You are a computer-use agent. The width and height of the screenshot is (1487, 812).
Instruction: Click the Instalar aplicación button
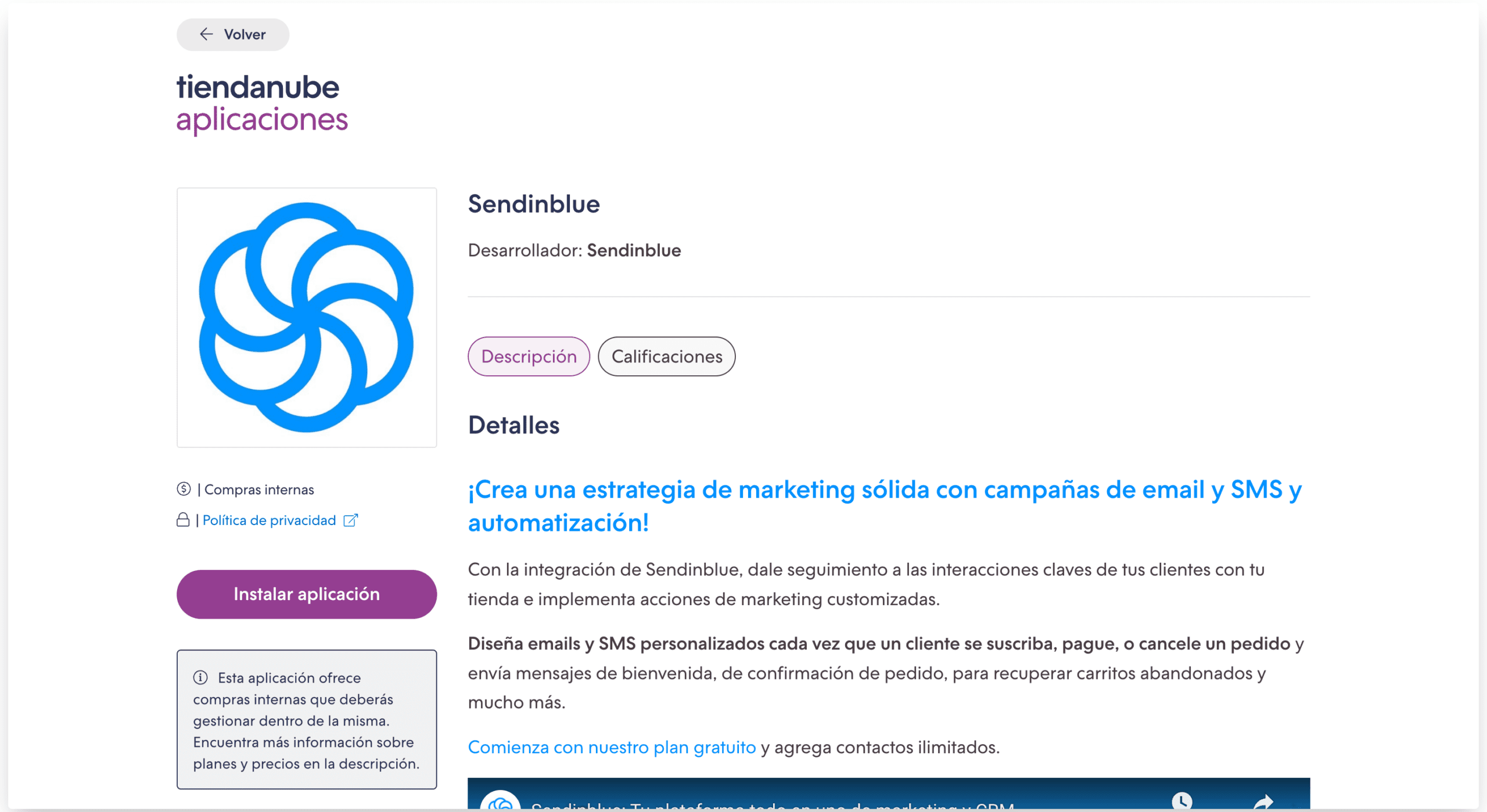point(307,594)
